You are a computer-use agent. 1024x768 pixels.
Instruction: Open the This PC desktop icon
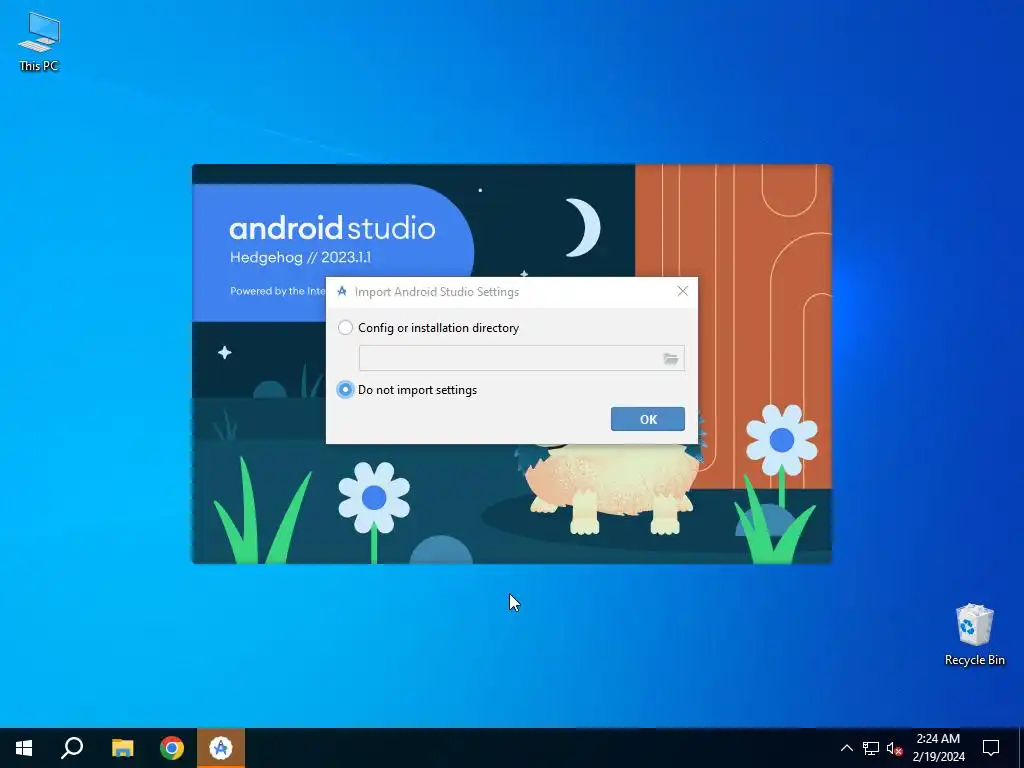[39, 41]
